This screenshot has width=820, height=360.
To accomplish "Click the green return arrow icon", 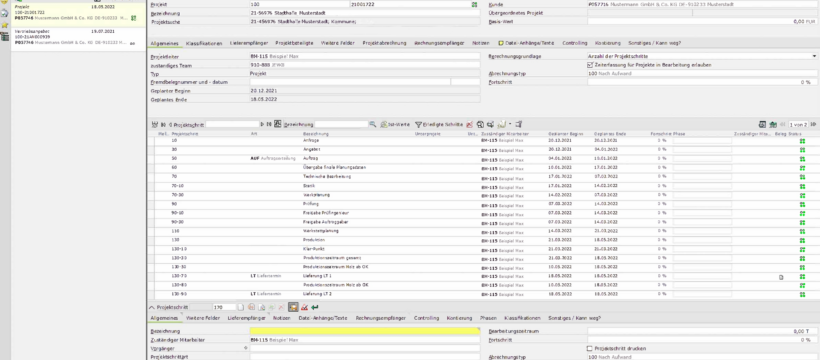I will 314,308.
